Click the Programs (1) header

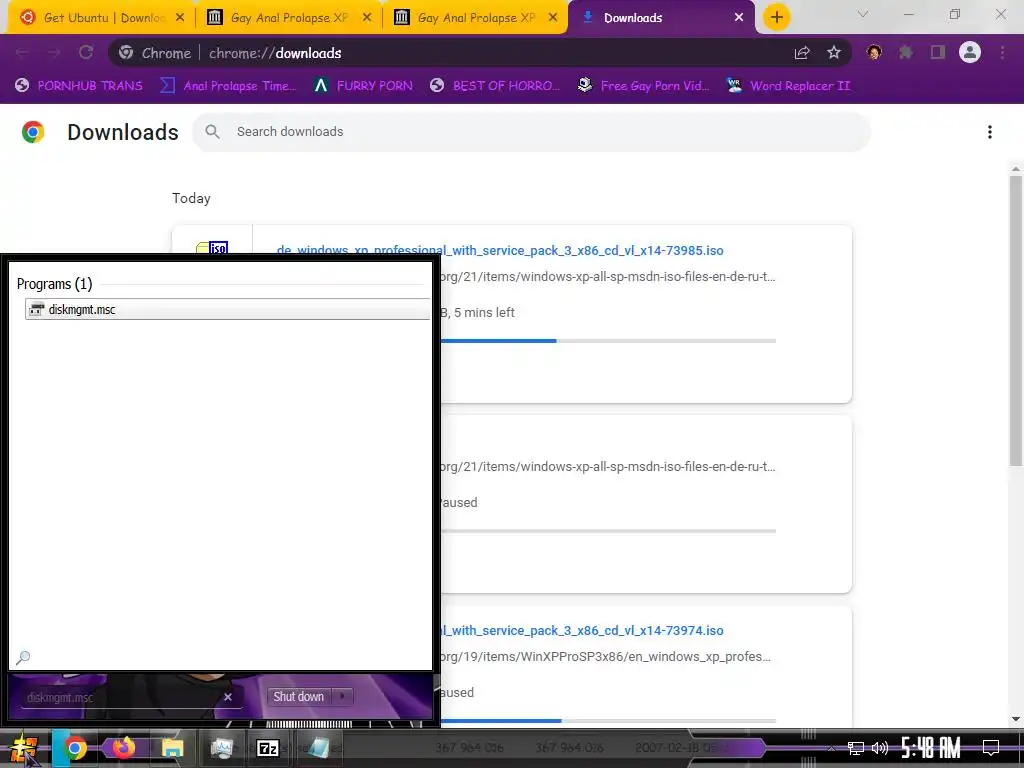click(x=54, y=284)
